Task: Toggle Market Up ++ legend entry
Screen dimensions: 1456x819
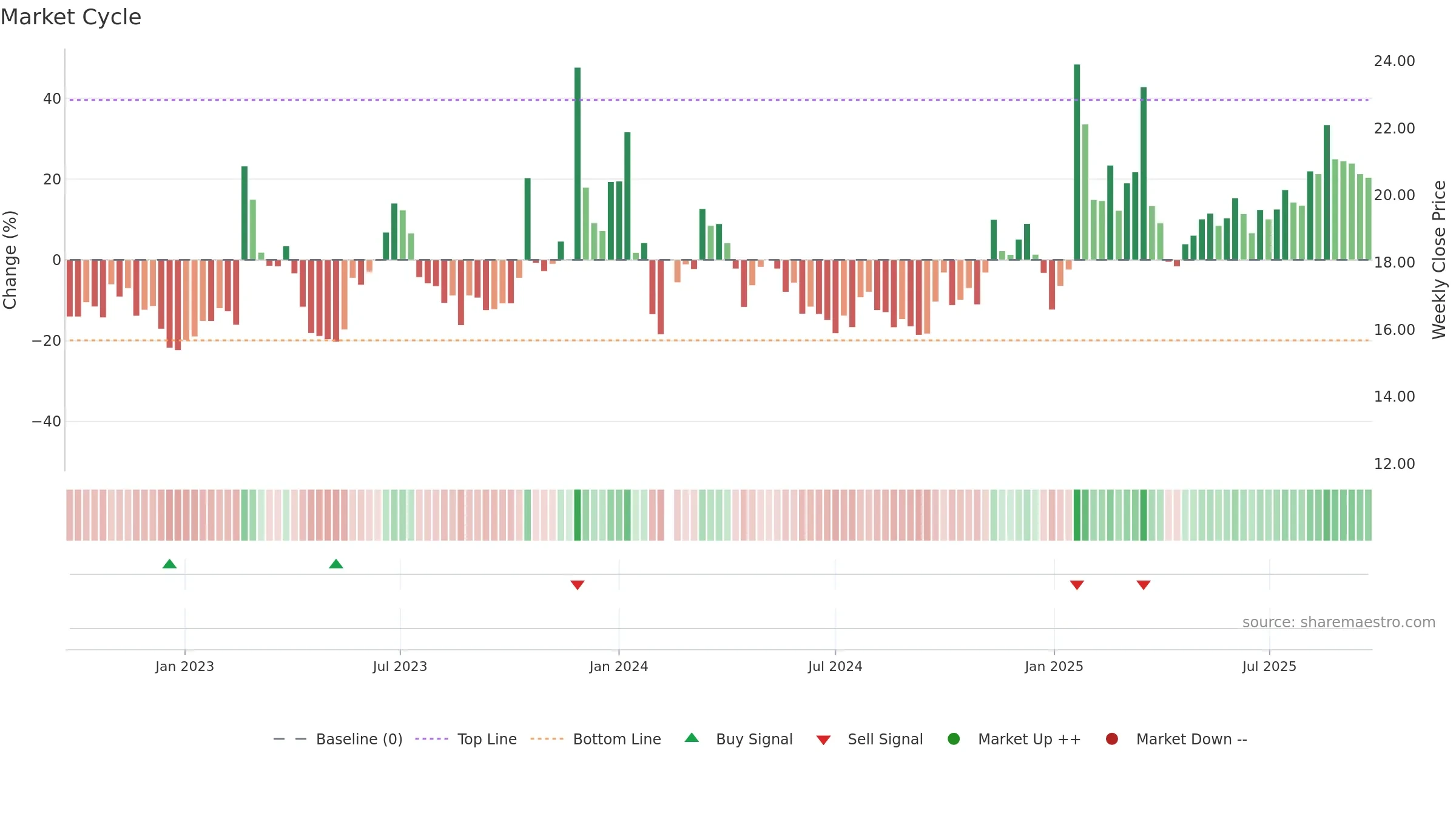Action: pyautogui.click(x=1014, y=739)
